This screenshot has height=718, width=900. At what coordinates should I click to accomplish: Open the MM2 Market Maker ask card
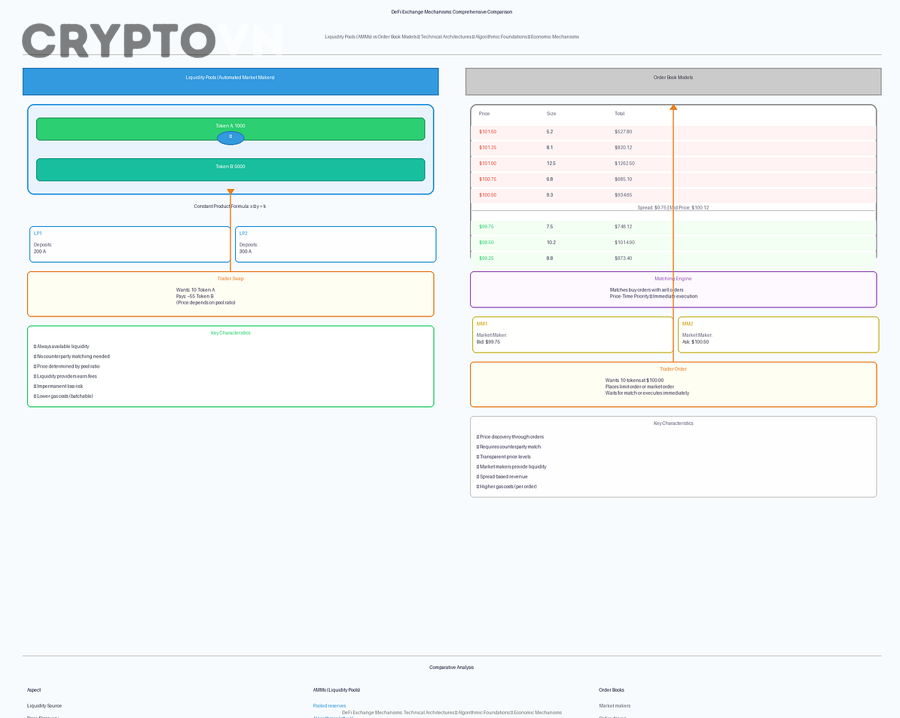[778, 335]
